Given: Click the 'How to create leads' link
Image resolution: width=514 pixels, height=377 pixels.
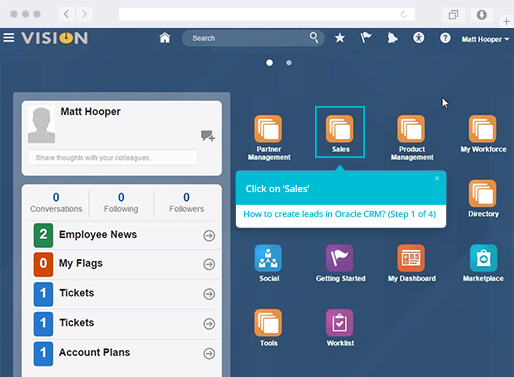Looking at the screenshot, I should [x=340, y=214].
